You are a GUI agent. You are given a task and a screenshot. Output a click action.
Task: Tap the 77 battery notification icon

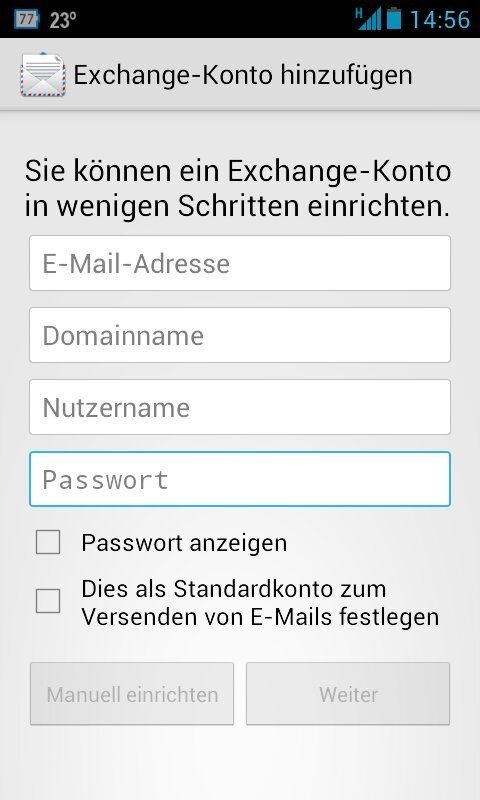[26, 20]
